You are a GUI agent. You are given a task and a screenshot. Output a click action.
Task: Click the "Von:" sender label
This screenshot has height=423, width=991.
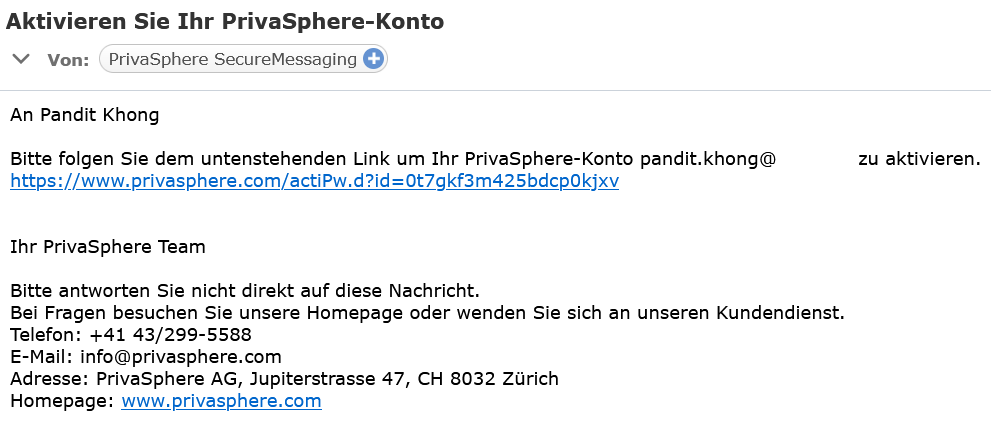(68, 60)
